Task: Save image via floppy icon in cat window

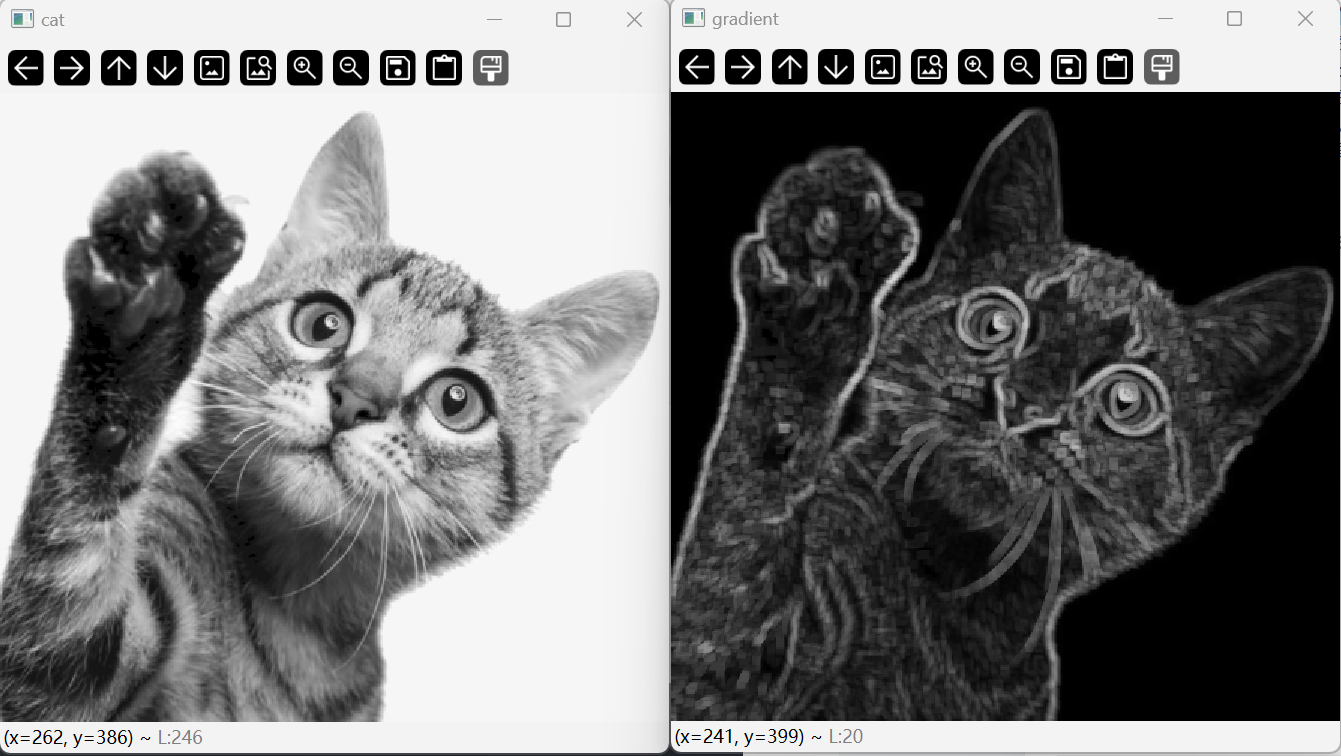Action: tap(398, 68)
